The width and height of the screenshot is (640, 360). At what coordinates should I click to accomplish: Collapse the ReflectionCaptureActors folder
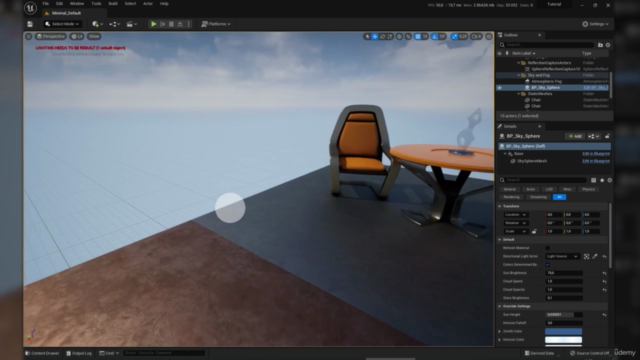(x=519, y=63)
